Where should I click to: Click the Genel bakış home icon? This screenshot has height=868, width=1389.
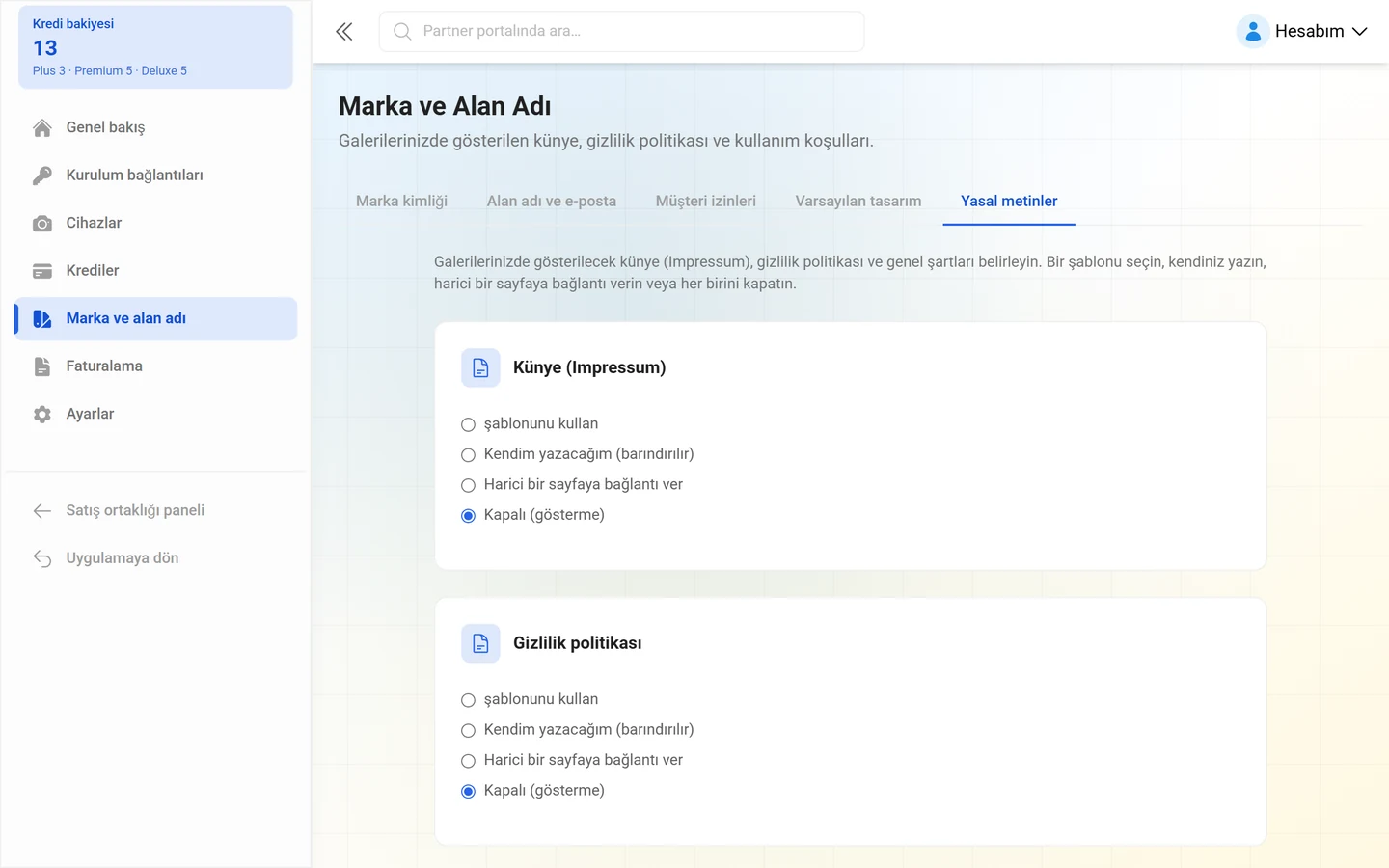pyautogui.click(x=42, y=128)
